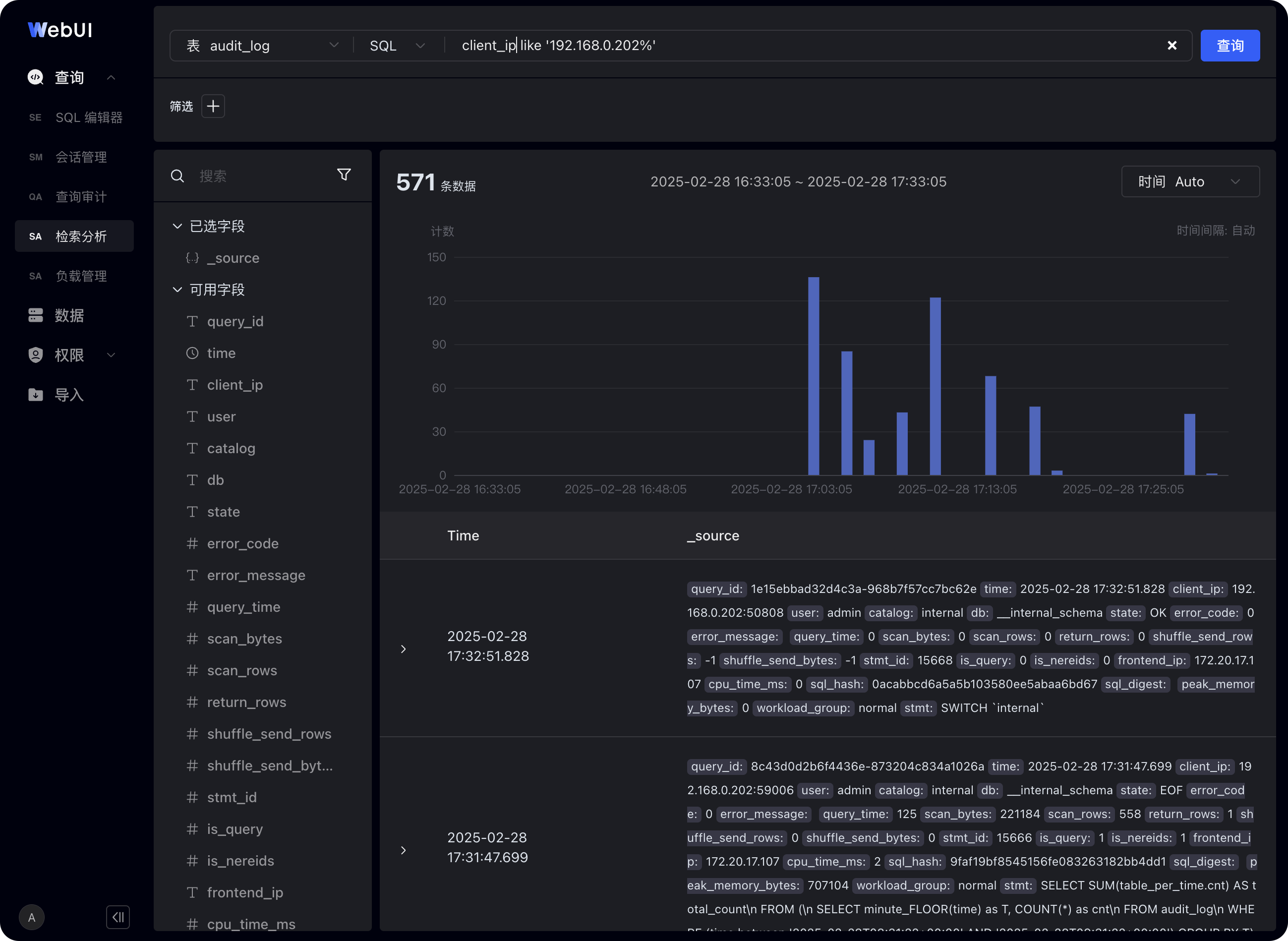Click the tallest histogram bar near 17:03
This screenshot has height=941, width=1288.
(814, 376)
